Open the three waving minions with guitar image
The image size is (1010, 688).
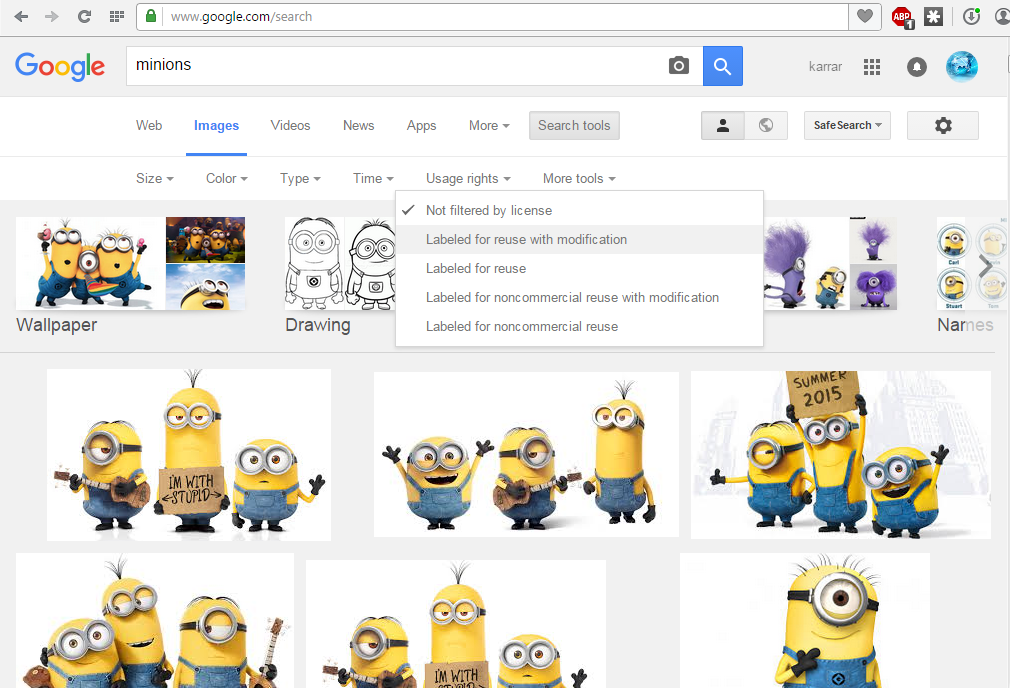[526, 455]
